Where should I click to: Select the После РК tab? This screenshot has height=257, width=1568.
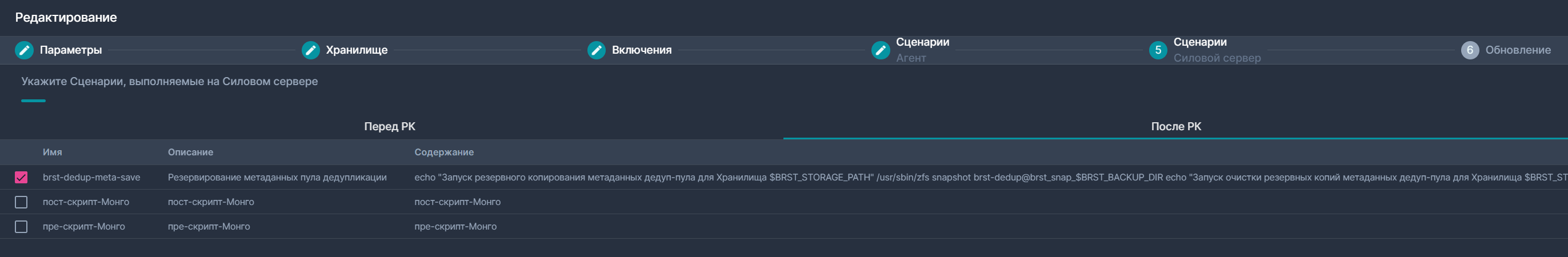click(x=1175, y=127)
